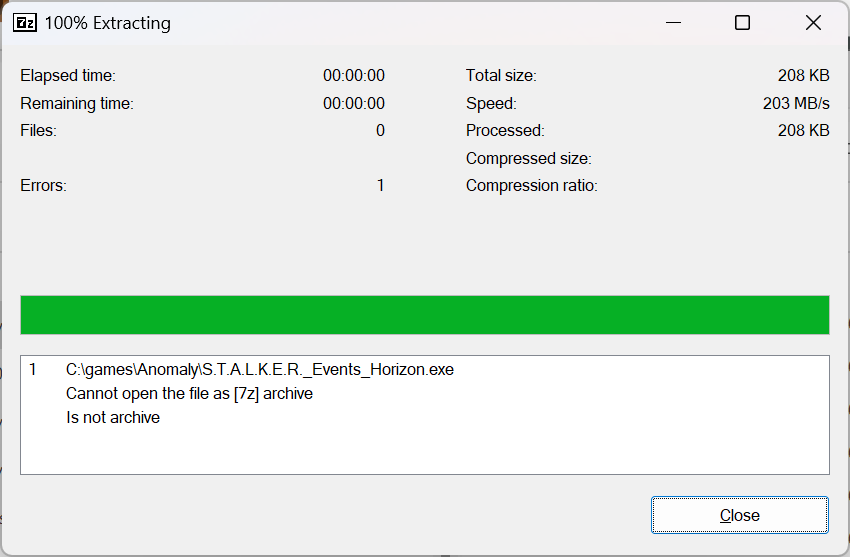Click the '100% Extracting' window title

point(107,23)
